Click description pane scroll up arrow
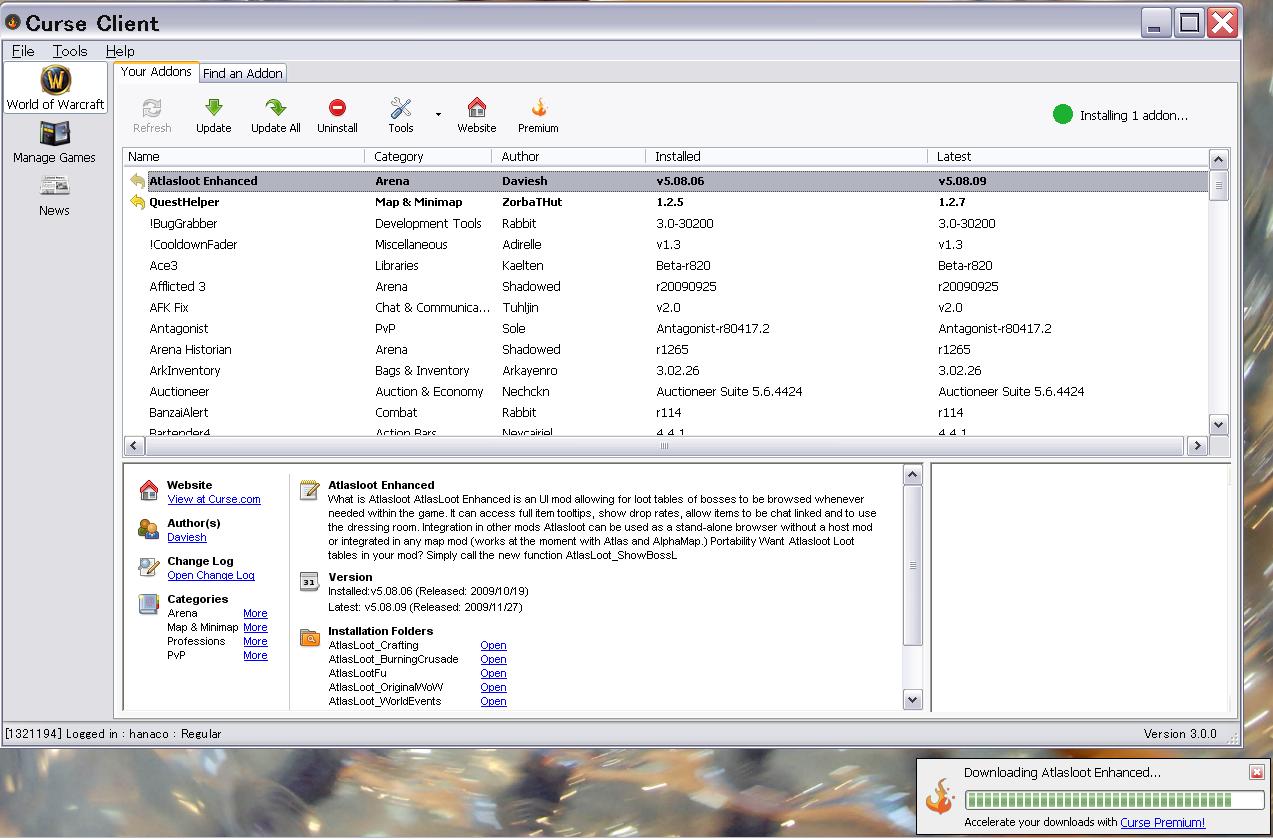 pos(912,473)
